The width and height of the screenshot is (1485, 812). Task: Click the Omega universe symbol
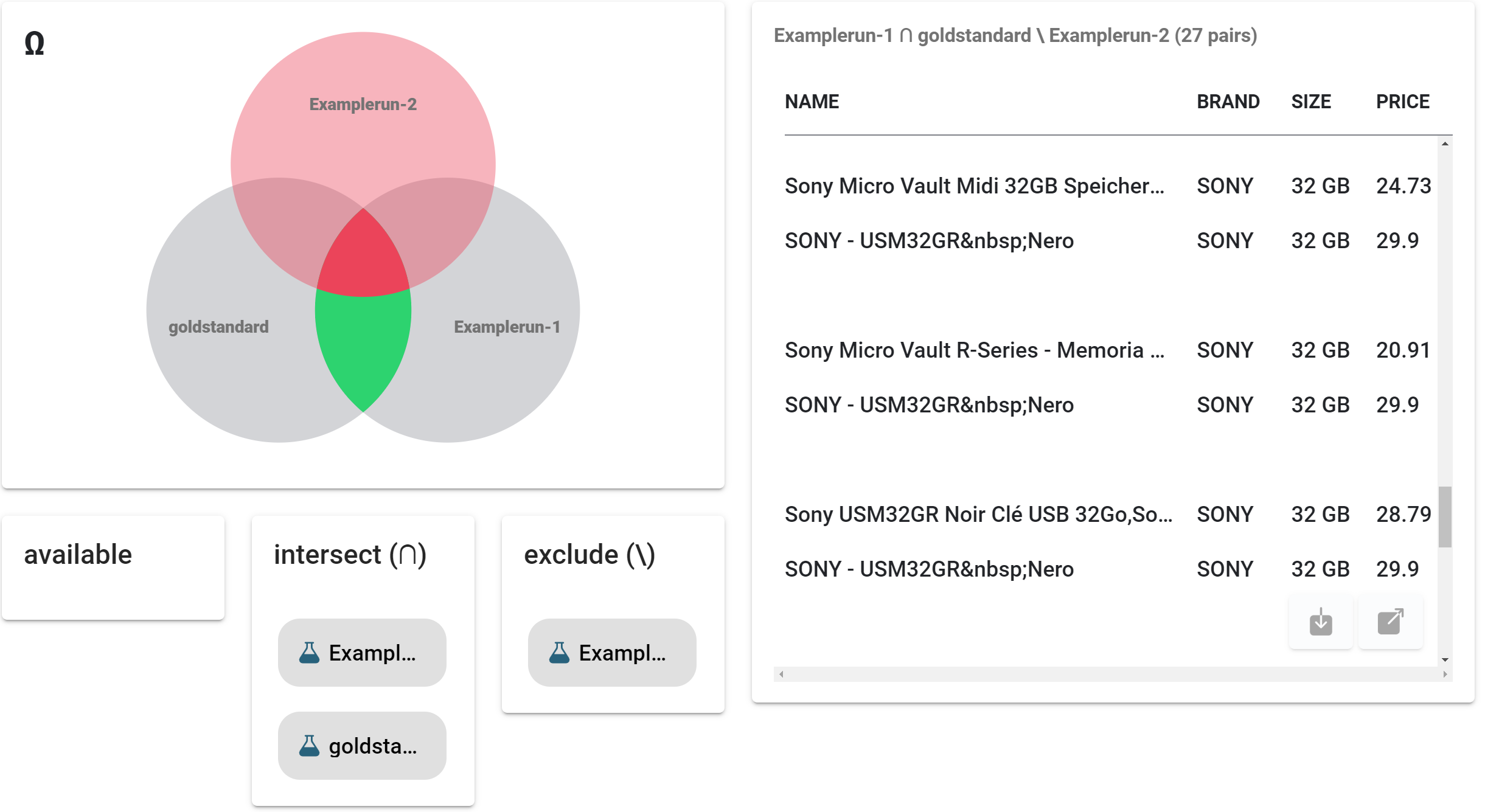(35, 44)
